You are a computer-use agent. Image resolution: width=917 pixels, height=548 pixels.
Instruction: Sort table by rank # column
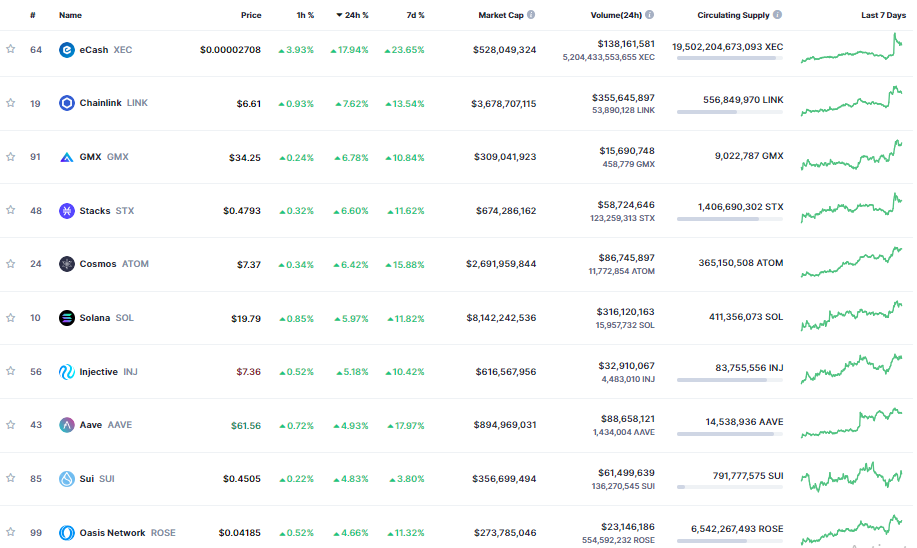[33, 15]
